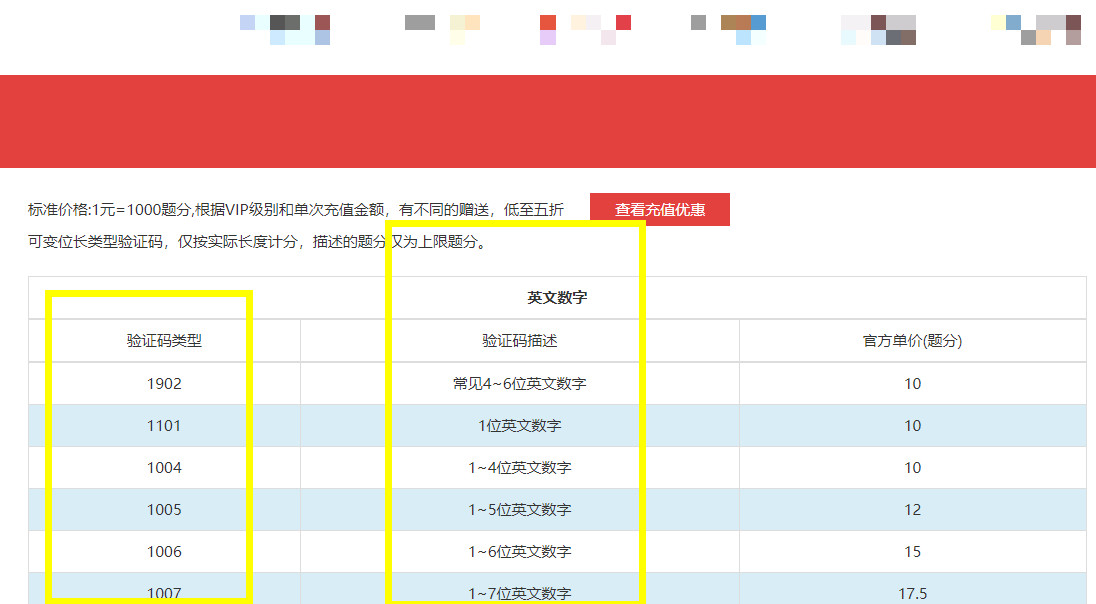
Task: Click the 1~4位英文数字 description
Action: (x=519, y=467)
